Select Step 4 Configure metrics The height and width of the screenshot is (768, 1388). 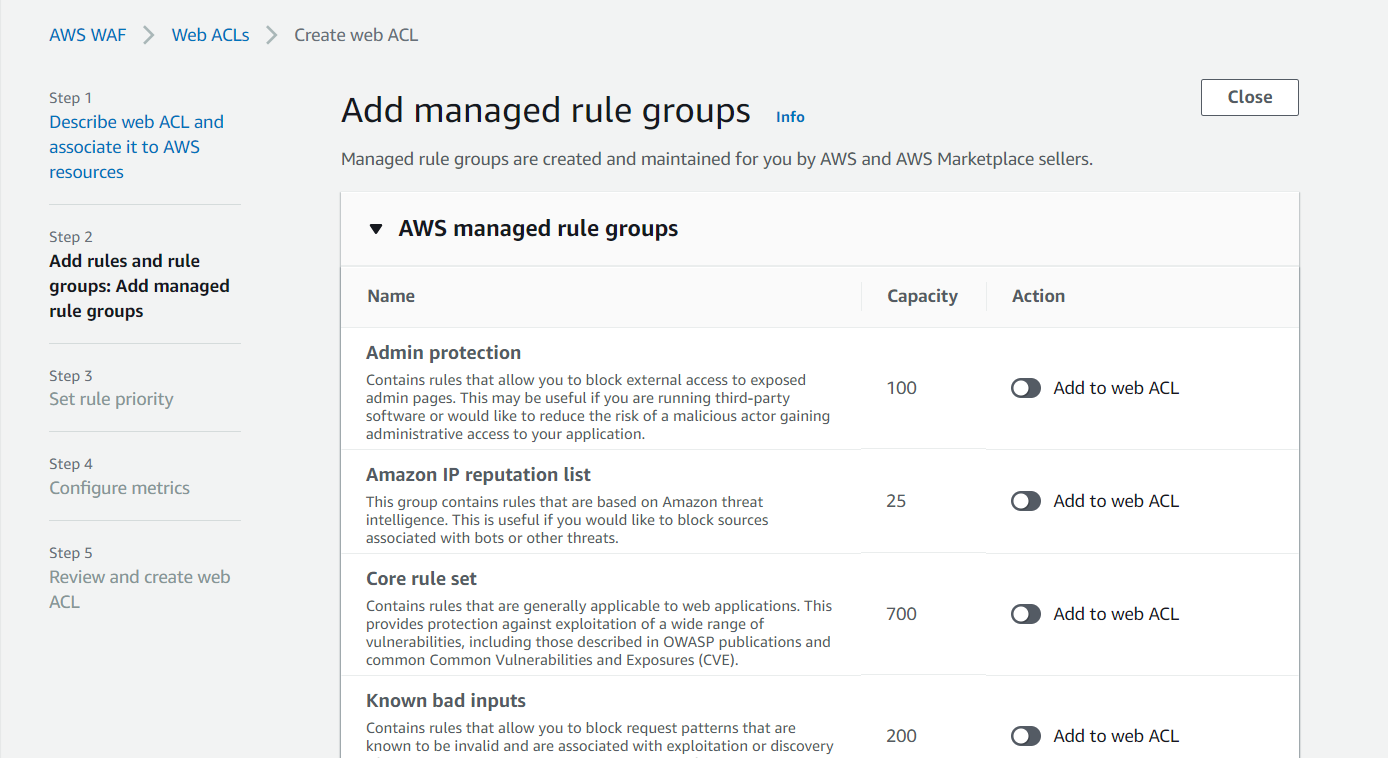click(119, 488)
